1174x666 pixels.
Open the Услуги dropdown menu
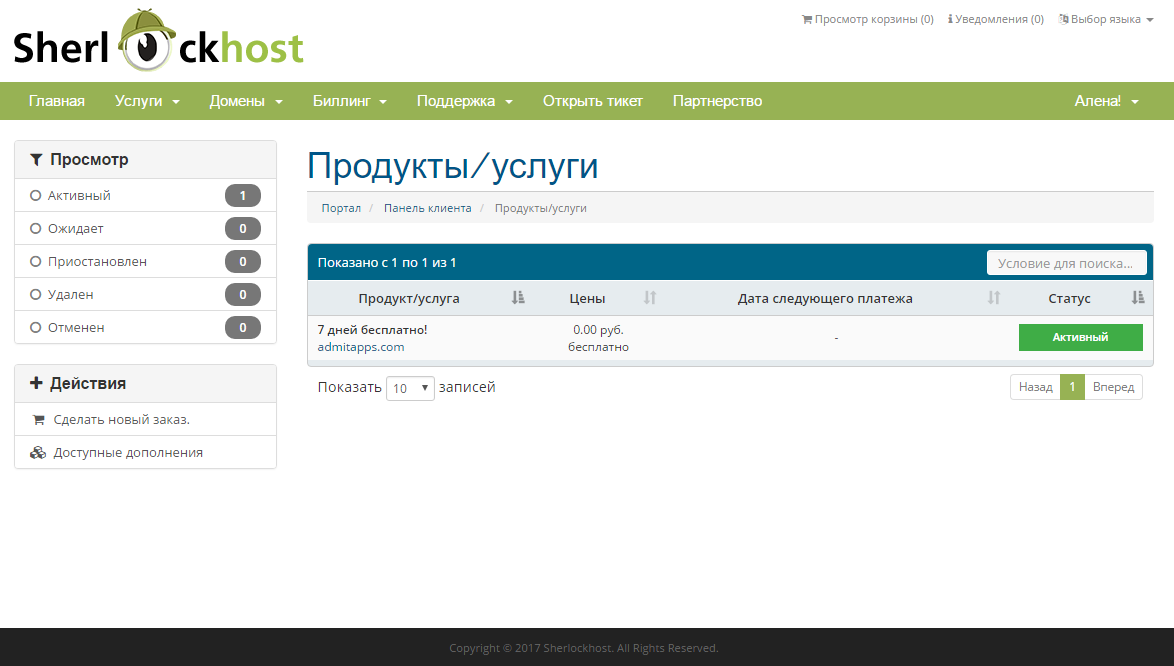click(x=146, y=101)
